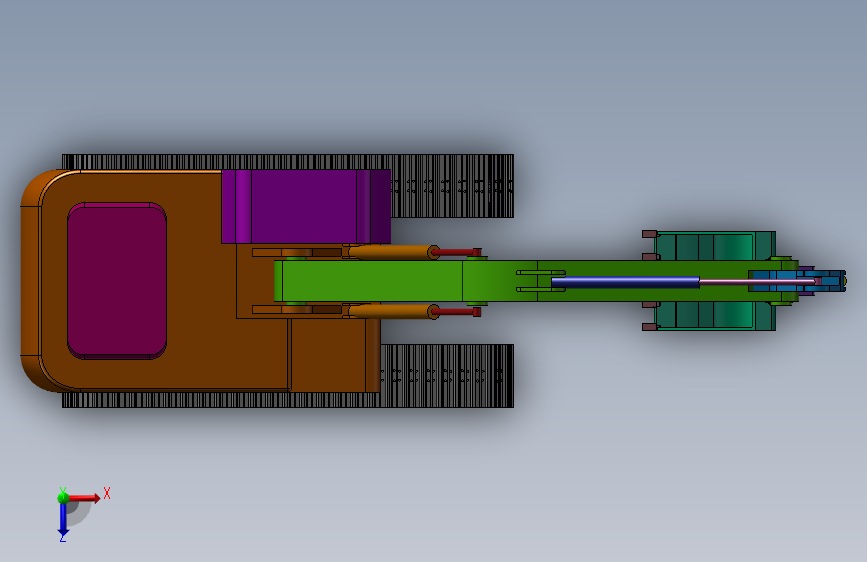This screenshot has height=562, width=867.
Task: Select the brown-orange body's rounded rear edge
Action: tap(30, 280)
